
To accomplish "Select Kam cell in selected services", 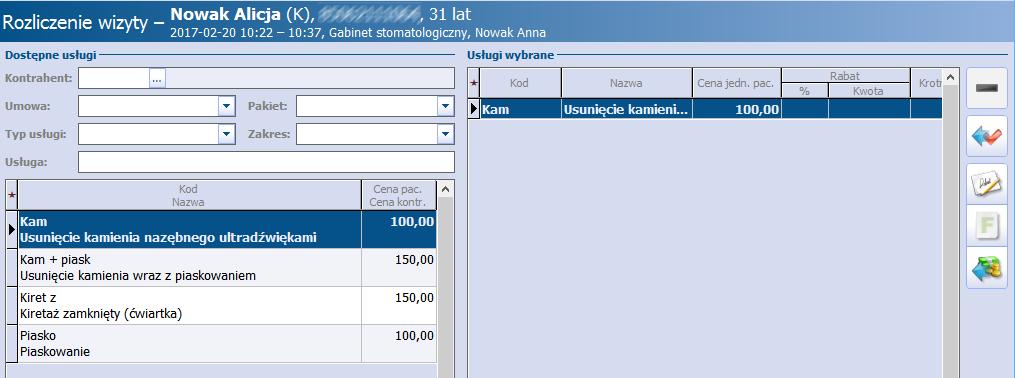I will pyautogui.click(x=520, y=109).
